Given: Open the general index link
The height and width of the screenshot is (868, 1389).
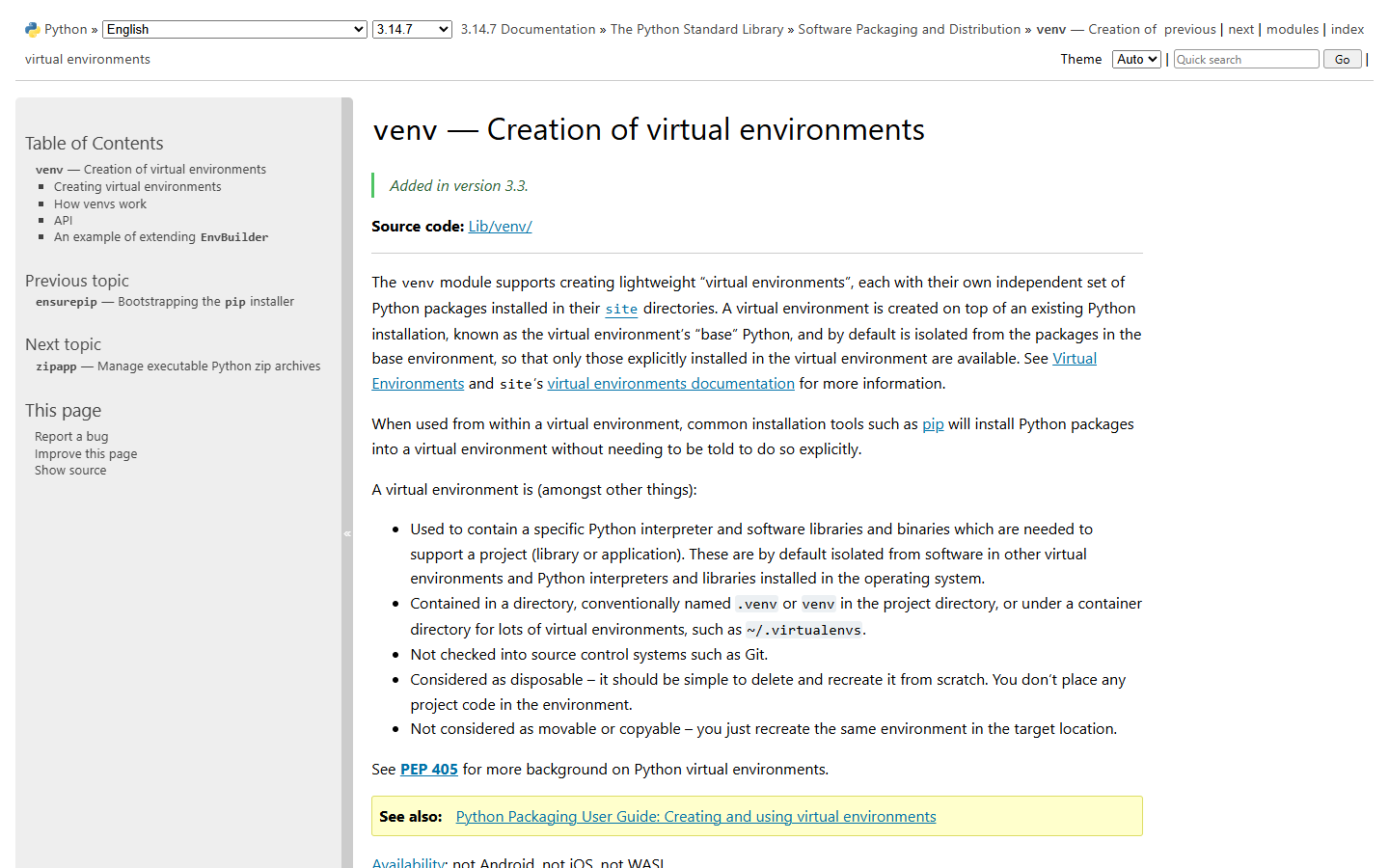Looking at the screenshot, I should coord(1348,30).
